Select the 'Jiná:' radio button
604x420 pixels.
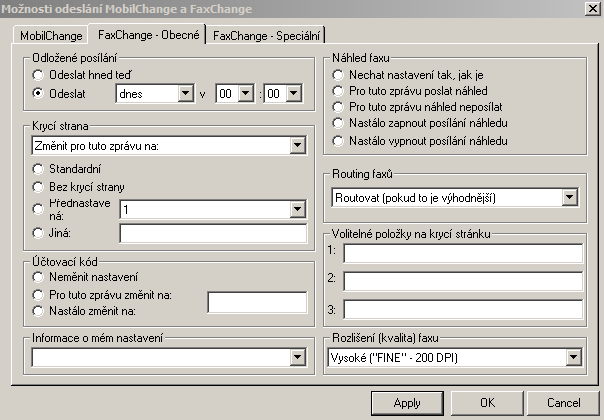[x=38, y=233]
